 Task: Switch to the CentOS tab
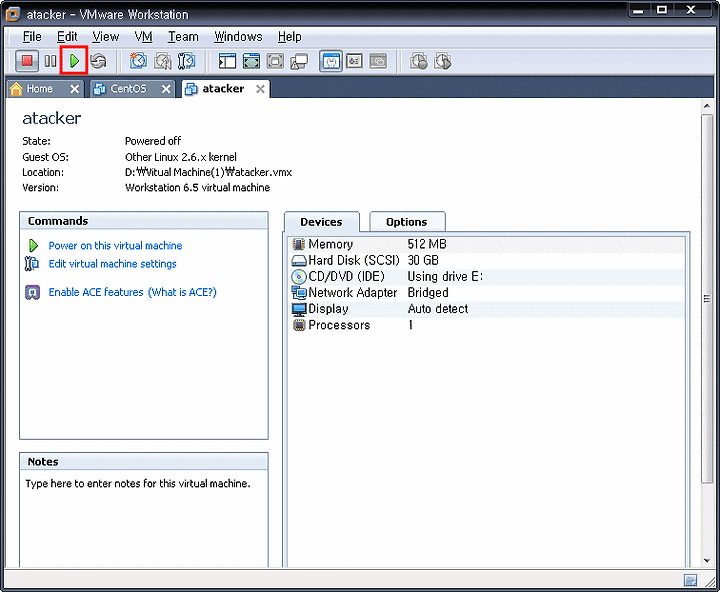[x=128, y=89]
